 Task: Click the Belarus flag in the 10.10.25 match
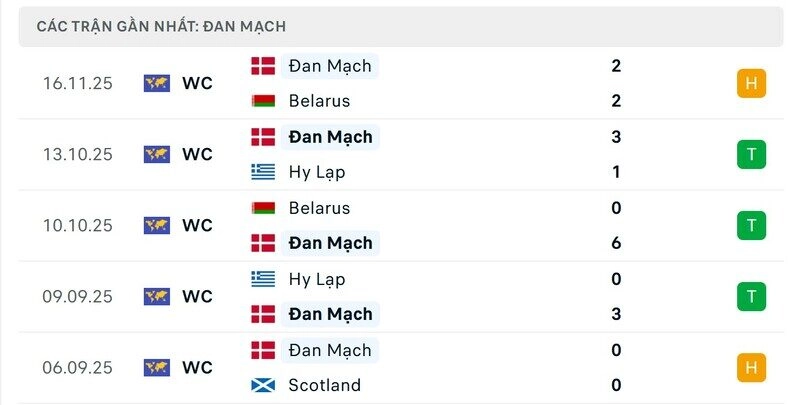point(263,208)
